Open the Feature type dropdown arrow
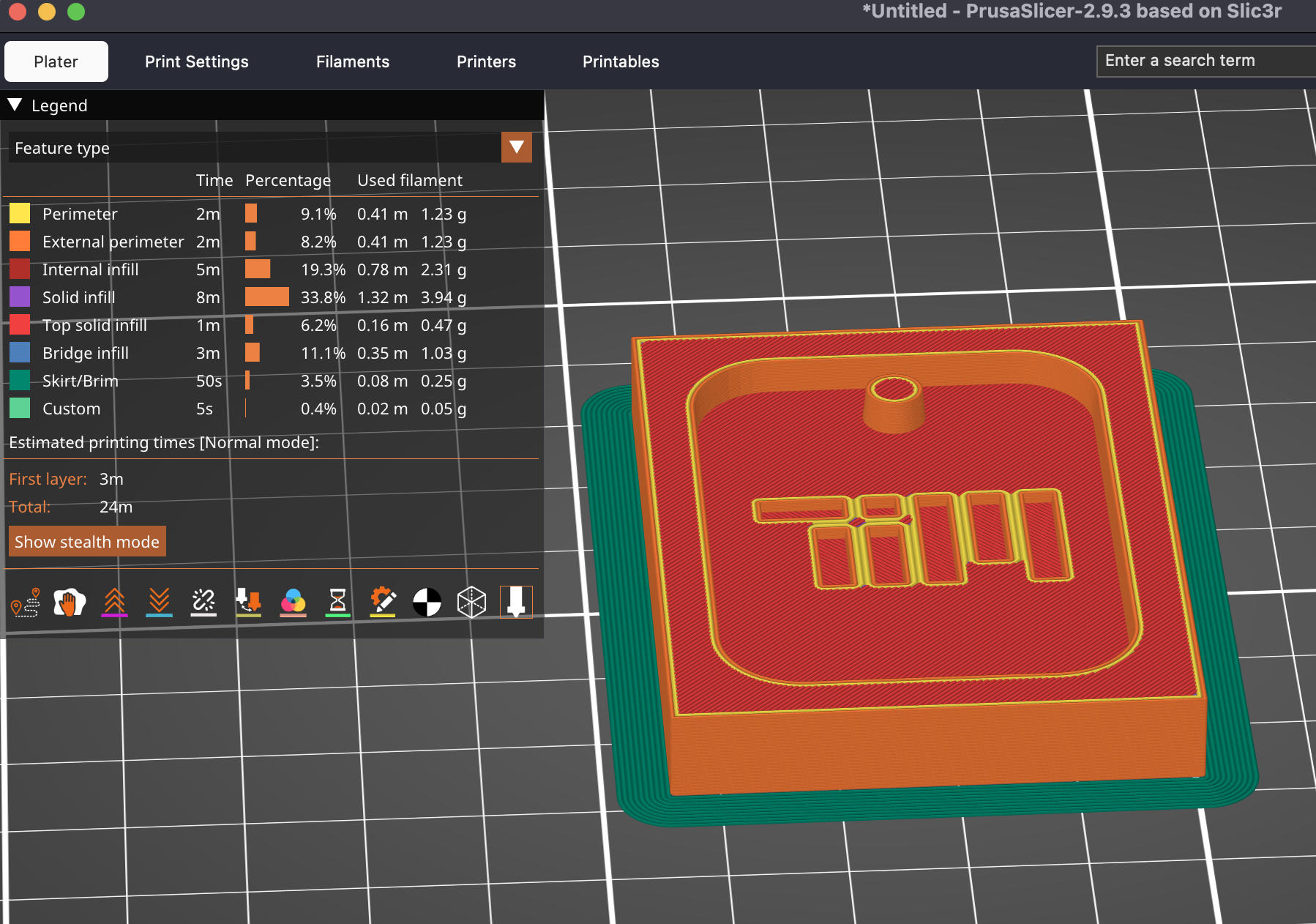The width and height of the screenshot is (1316, 924). (516, 148)
